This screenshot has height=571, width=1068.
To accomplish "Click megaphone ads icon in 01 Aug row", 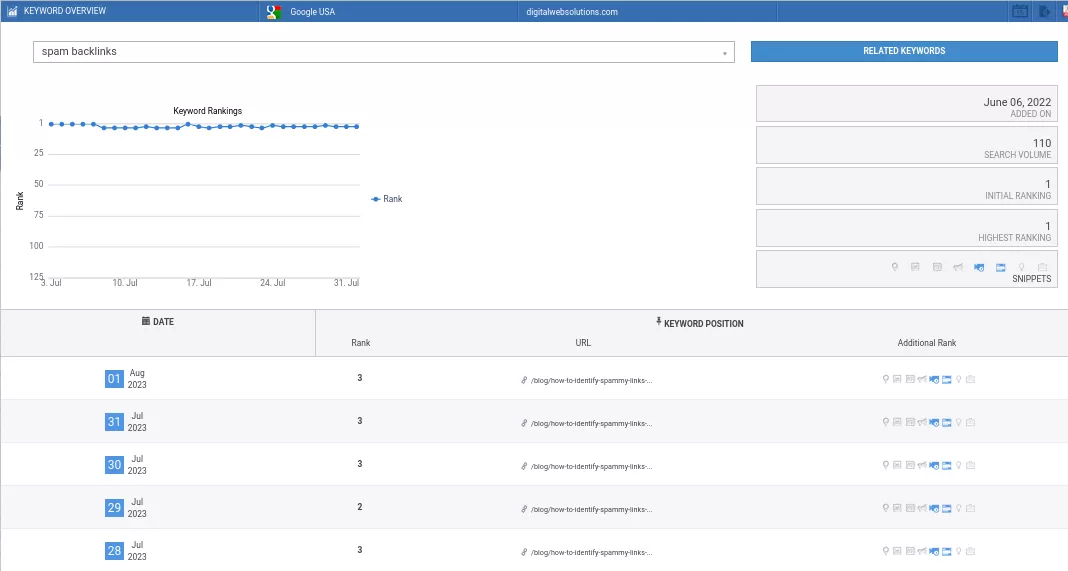I will click(922, 379).
